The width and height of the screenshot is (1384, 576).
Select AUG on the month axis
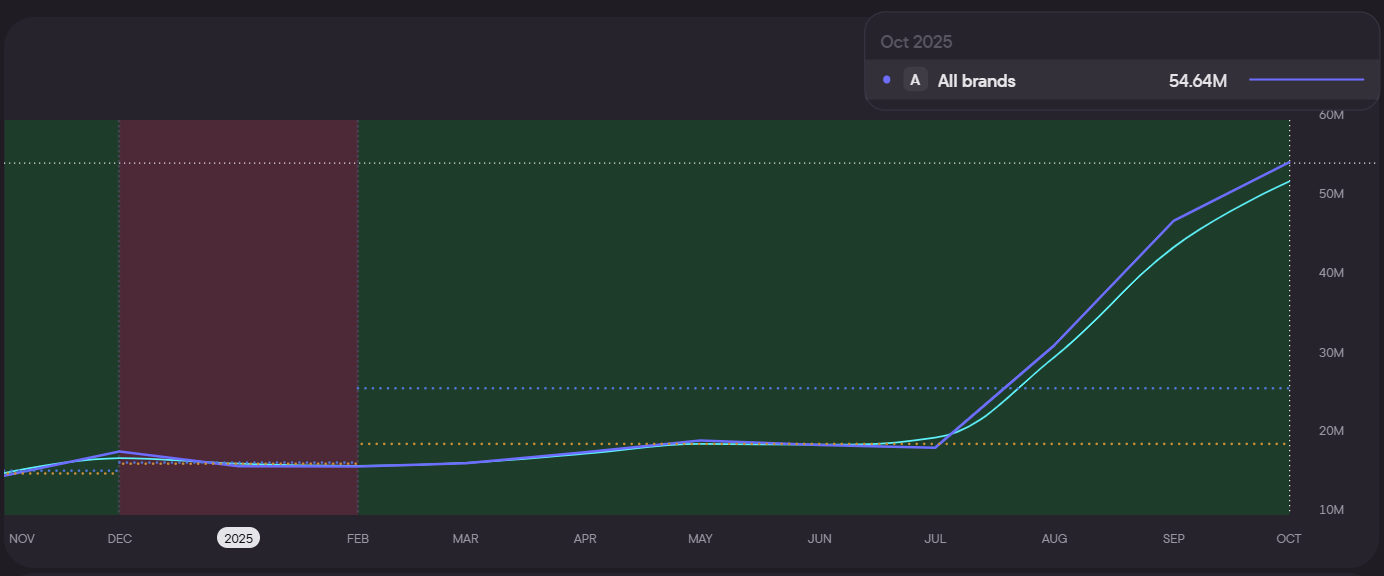[1054, 538]
